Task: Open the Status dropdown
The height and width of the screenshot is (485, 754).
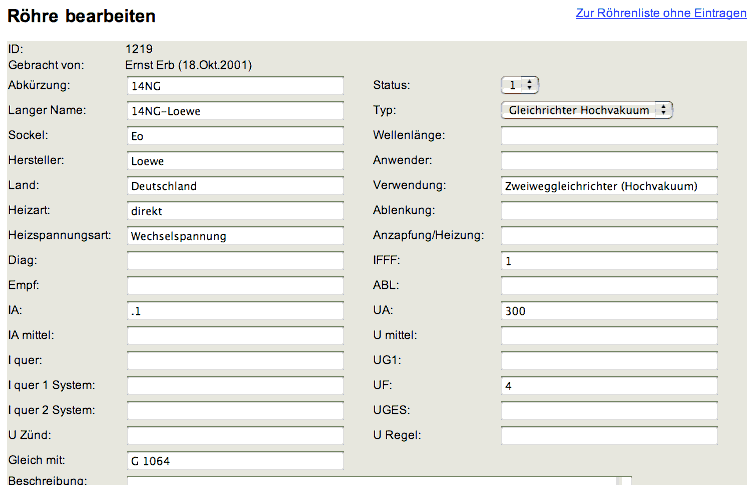Action: click(x=519, y=85)
